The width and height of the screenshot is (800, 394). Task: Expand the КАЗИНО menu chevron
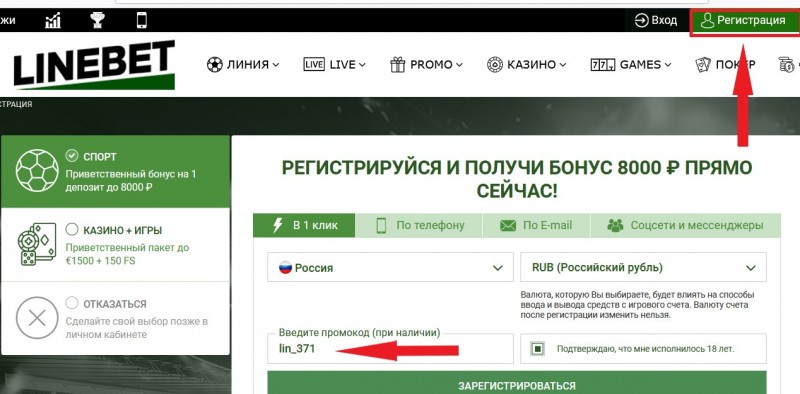point(562,65)
